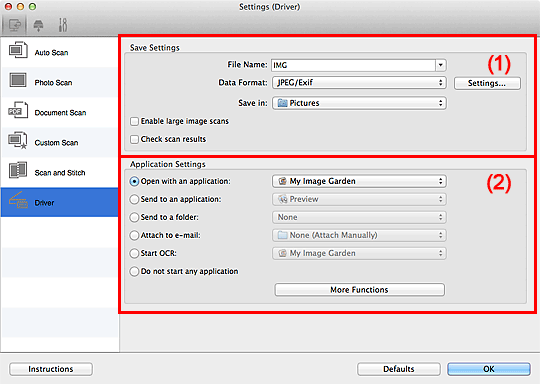Select Open with an application radio button
Screen dimensions: 540x384
coord(134,181)
